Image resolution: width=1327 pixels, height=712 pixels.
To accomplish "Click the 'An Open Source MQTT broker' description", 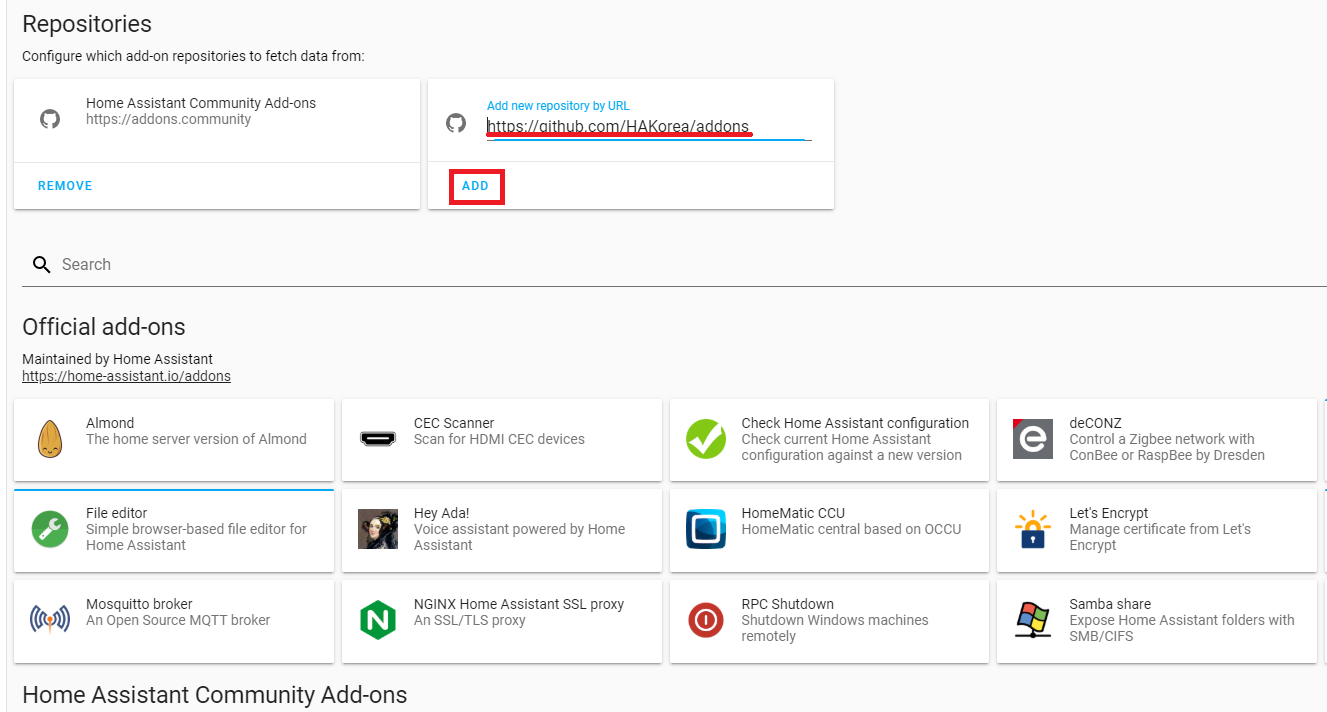I will (x=178, y=620).
